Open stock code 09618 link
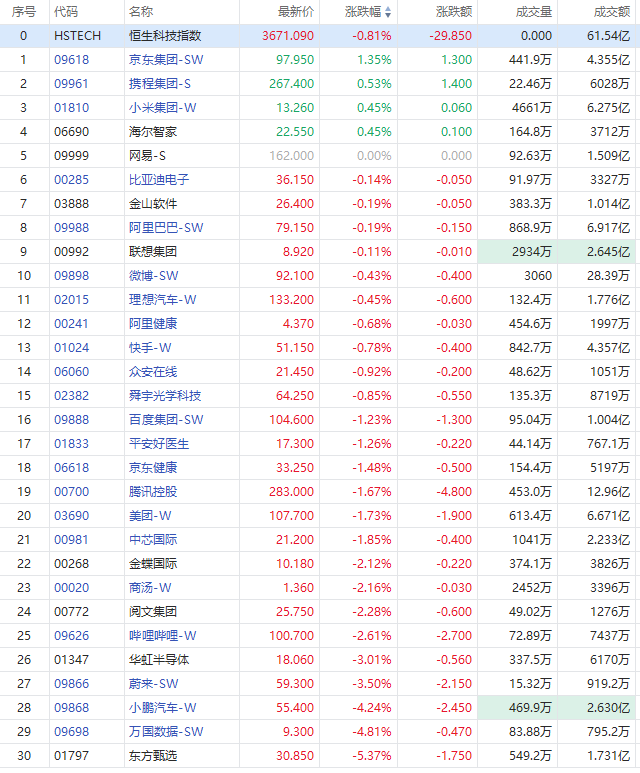Screen dimensions: 640x773 coord(71,60)
